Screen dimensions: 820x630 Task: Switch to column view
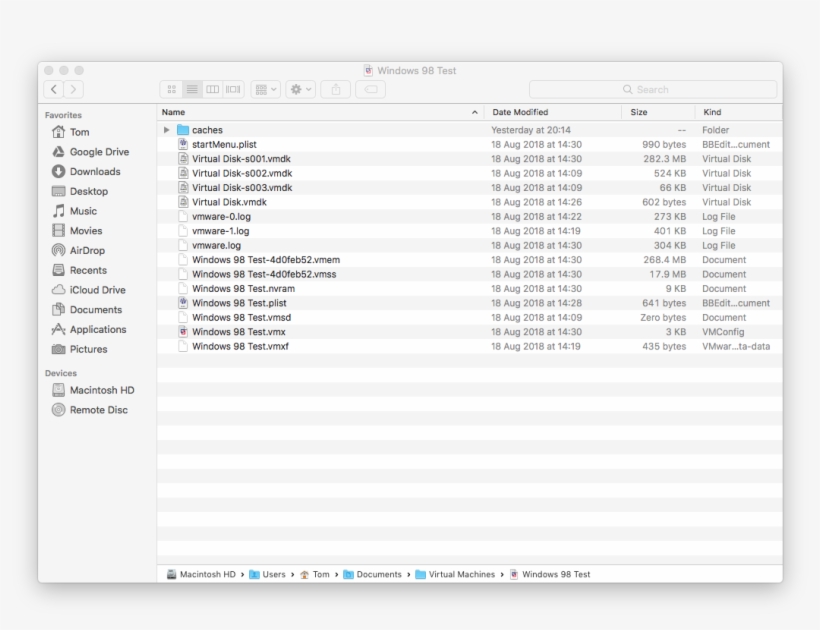pyautogui.click(x=212, y=89)
